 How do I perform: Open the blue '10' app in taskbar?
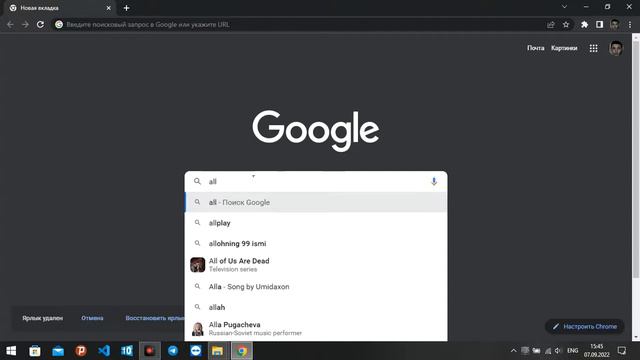point(127,351)
